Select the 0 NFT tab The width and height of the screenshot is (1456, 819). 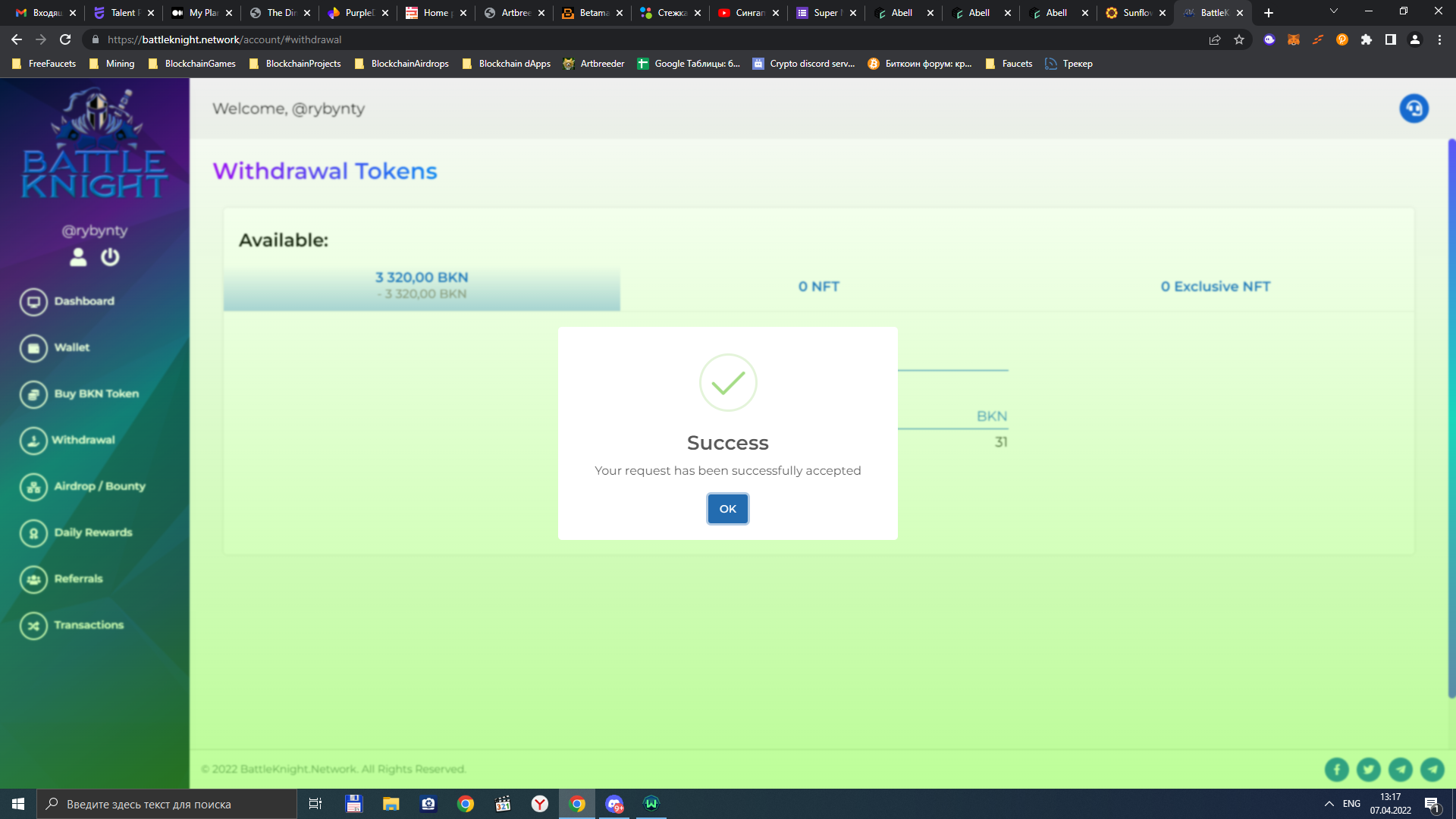click(x=818, y=287)
